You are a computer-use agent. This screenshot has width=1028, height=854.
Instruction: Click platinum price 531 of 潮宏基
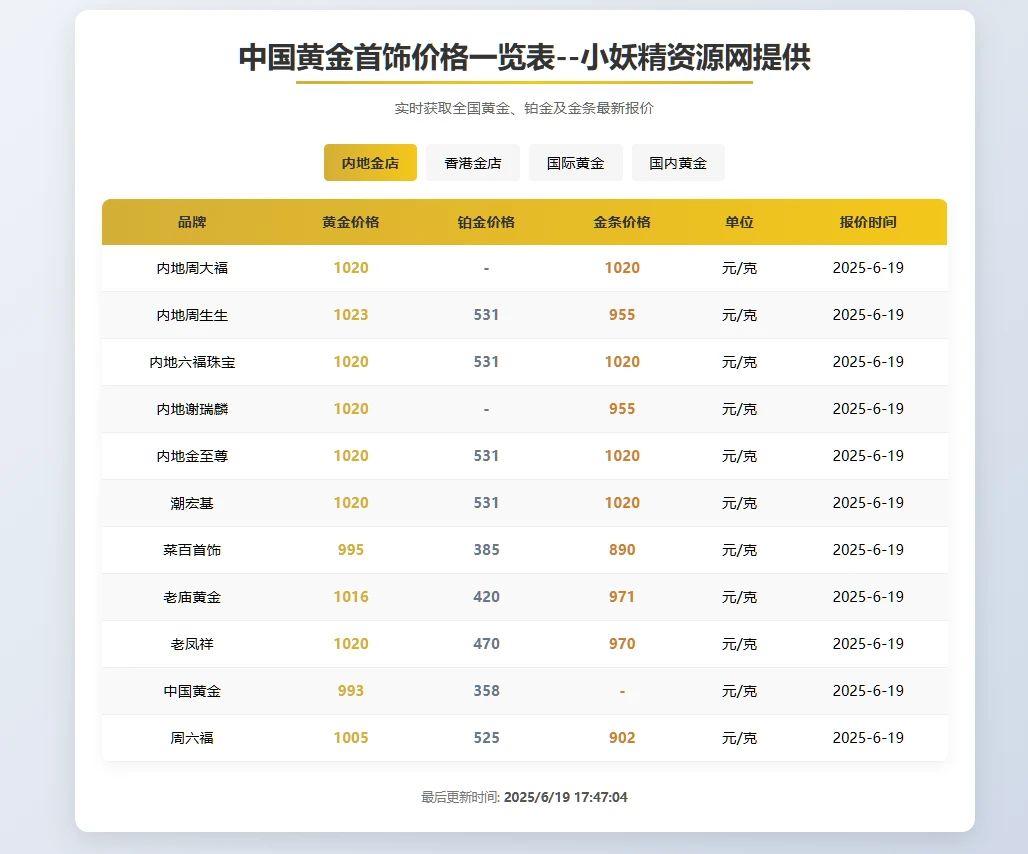486,503
